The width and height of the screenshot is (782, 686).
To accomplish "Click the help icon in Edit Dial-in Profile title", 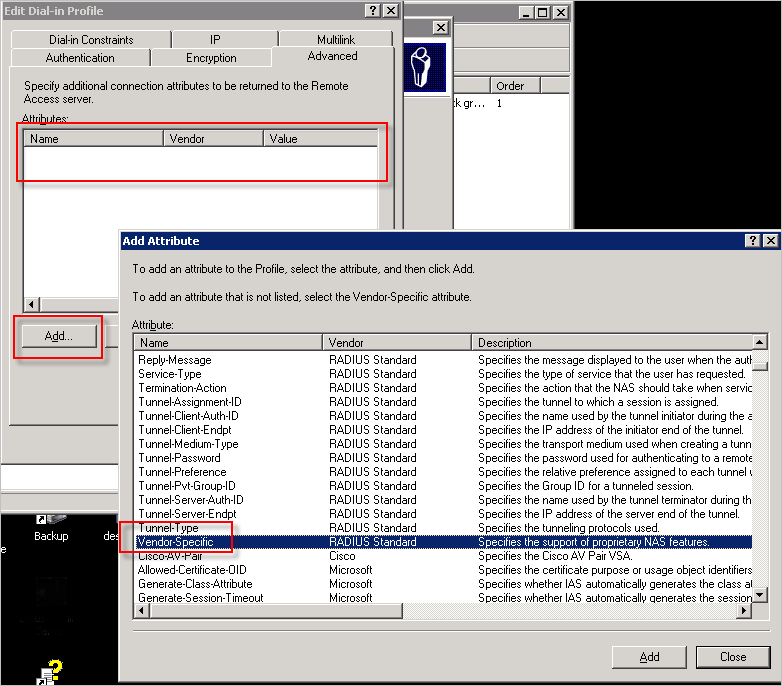I will pyautogui.click(x=372, y=11).
